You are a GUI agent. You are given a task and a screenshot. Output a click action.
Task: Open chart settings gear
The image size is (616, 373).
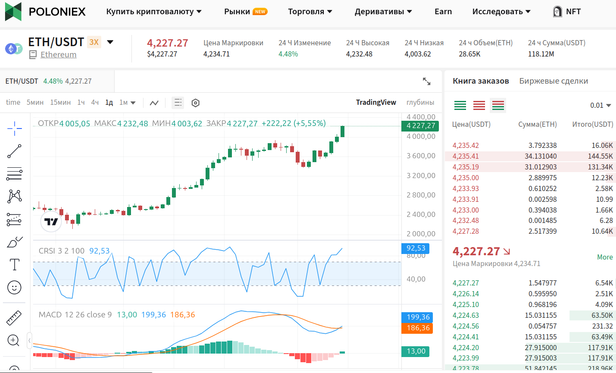[195, 103]
